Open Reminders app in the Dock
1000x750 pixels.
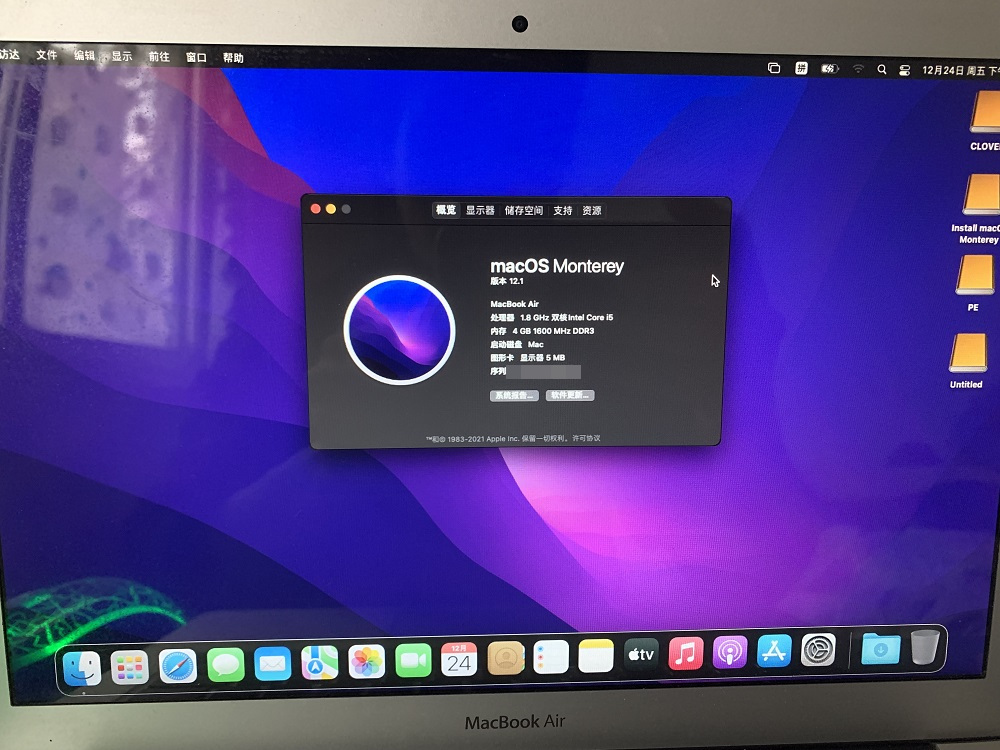[x=551, y=657]
